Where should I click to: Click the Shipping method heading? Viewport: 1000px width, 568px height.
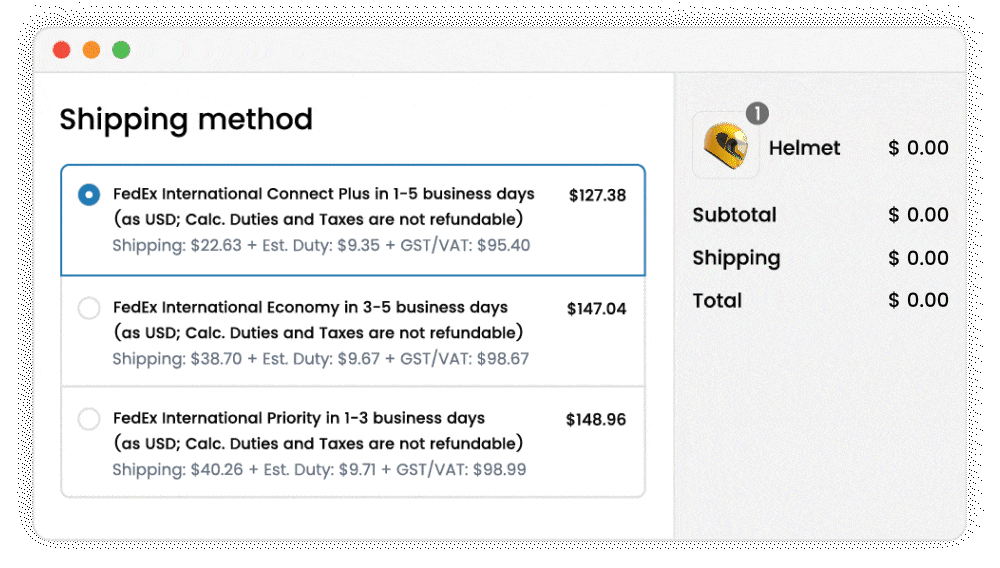186,120
